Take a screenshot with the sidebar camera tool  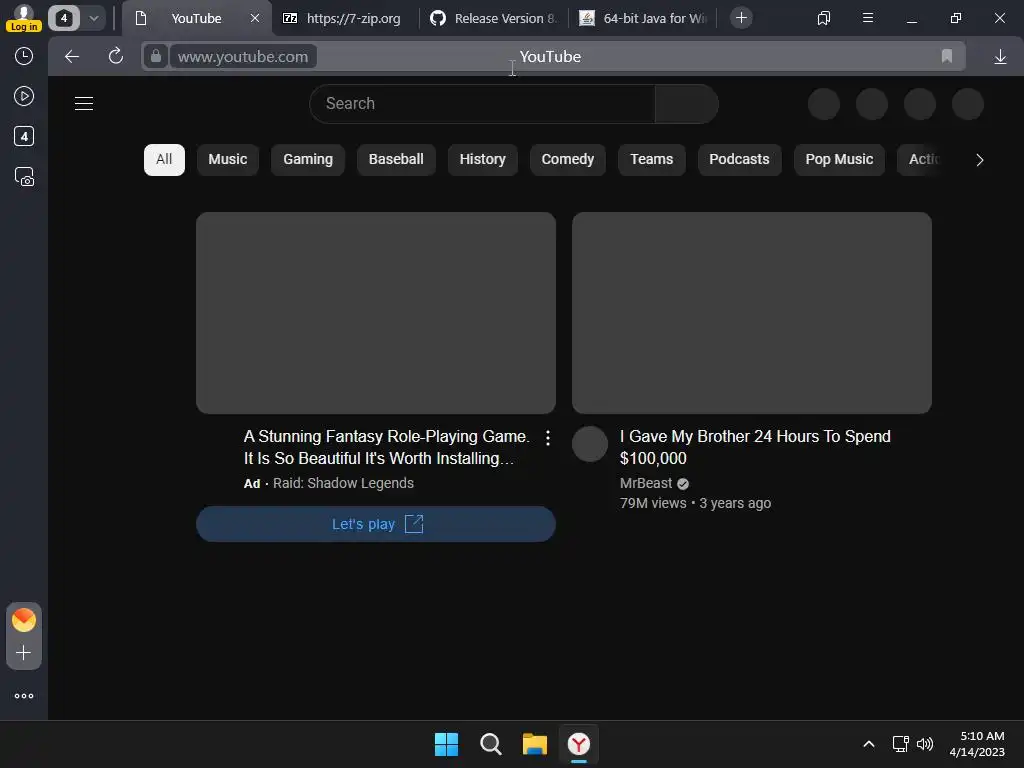point(24,177)
